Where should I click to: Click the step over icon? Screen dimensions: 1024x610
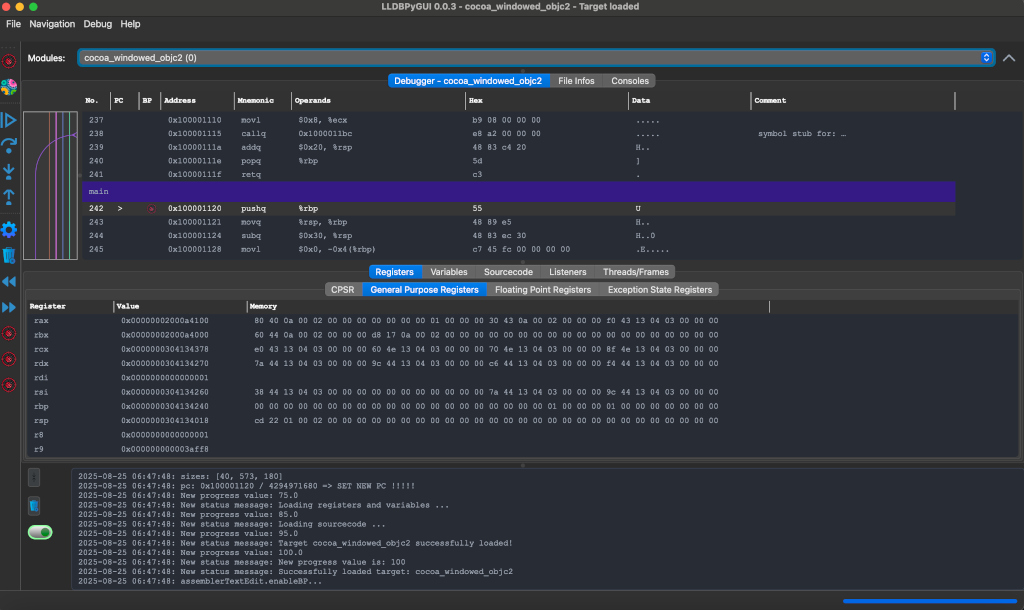(x=9, y=146)
